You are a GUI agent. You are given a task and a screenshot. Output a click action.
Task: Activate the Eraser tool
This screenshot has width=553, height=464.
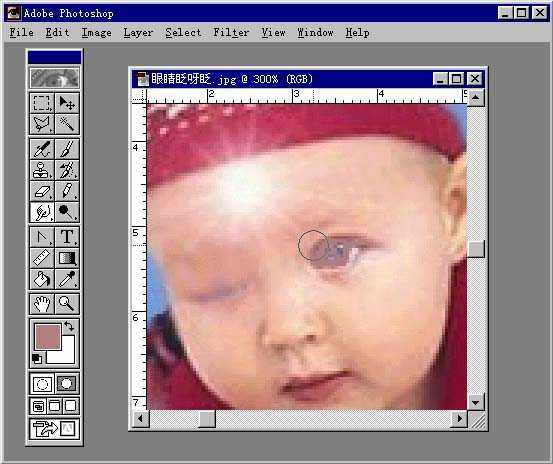point(42,191)
